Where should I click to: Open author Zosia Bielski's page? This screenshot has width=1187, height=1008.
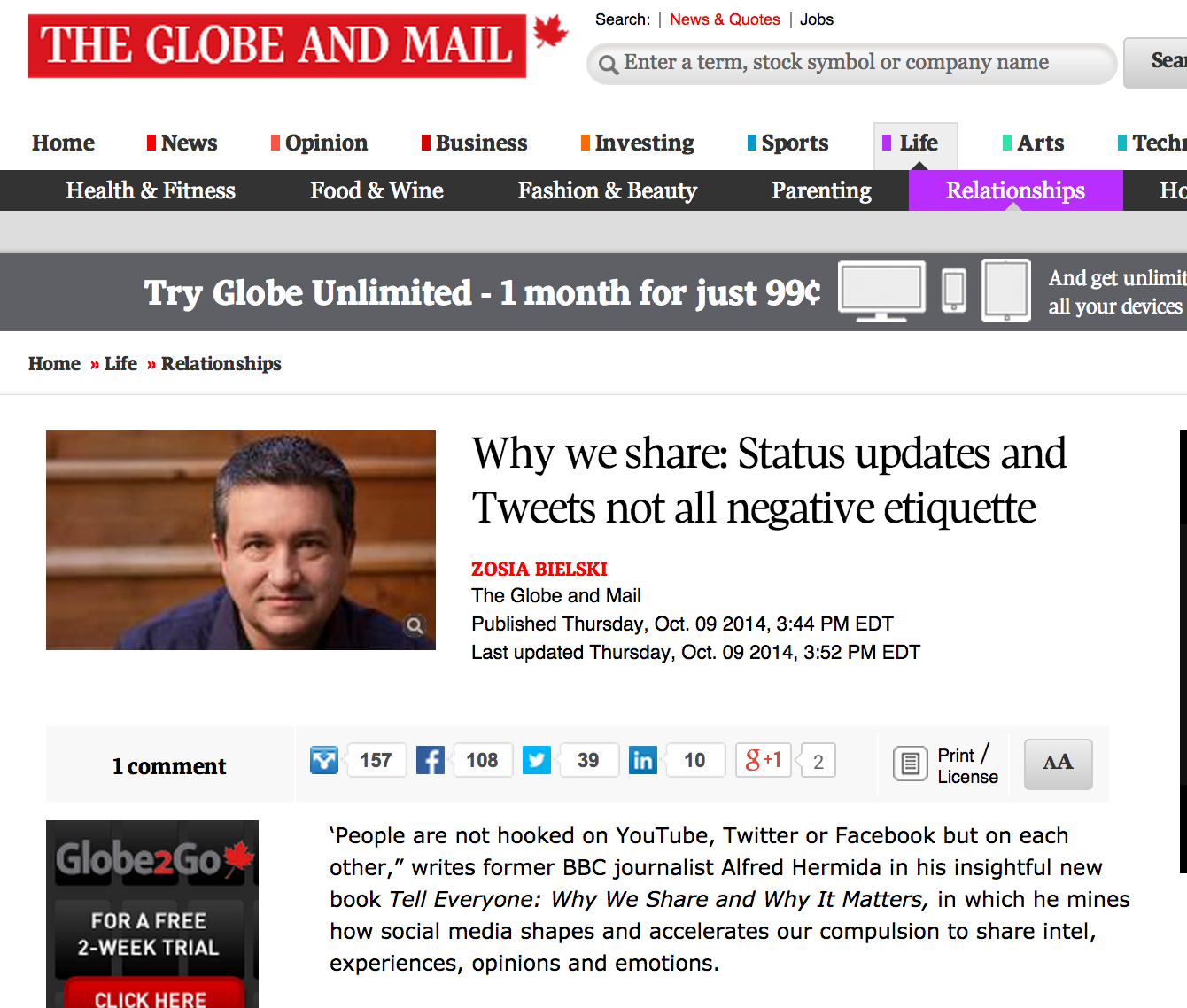coord(539,570)
